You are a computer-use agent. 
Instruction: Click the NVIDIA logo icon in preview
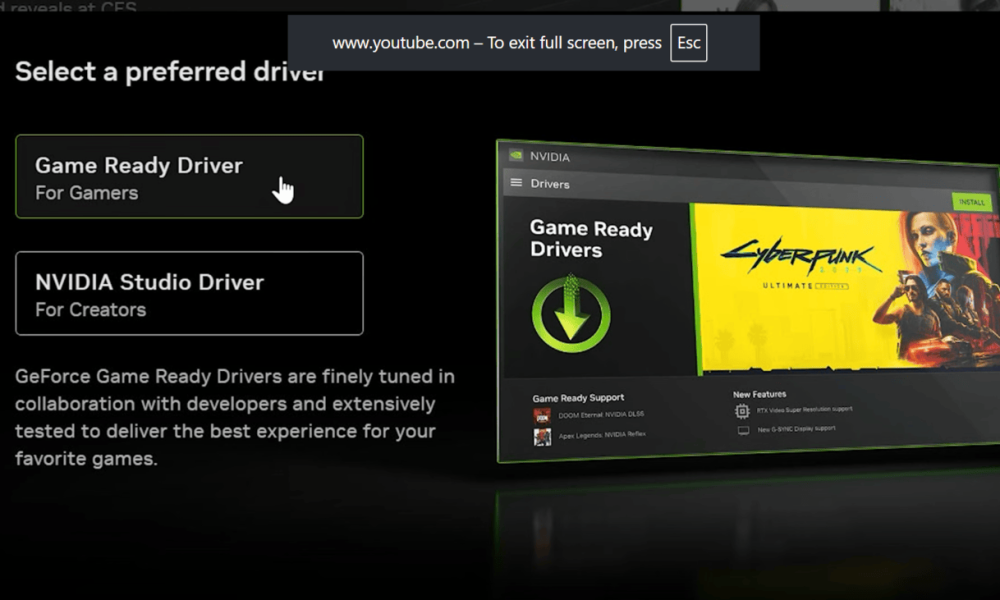[x=516, y=156]
